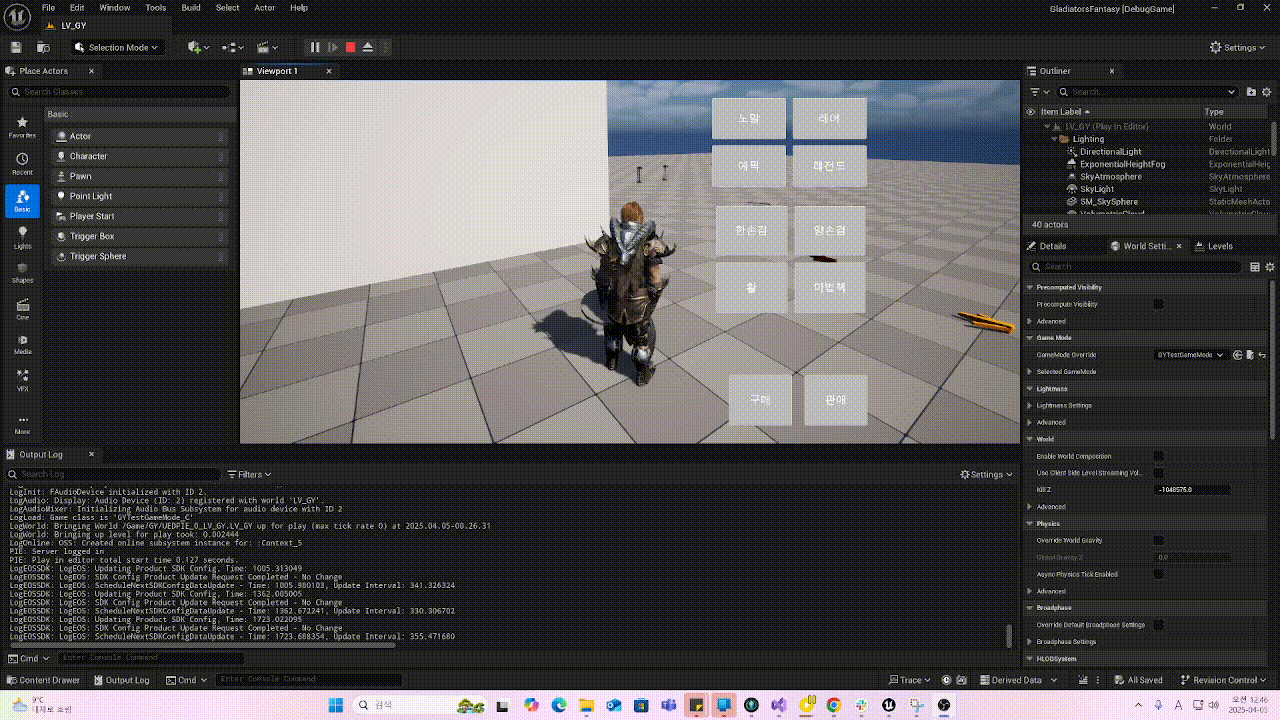1280x720 pixels.
Task: Collapse the Lighting folder in the Outliner
Action: tap(1055, 139)
